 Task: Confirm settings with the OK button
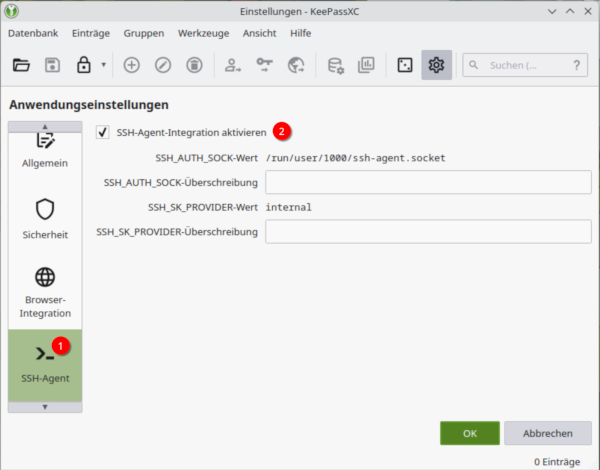tap(469, 433)
